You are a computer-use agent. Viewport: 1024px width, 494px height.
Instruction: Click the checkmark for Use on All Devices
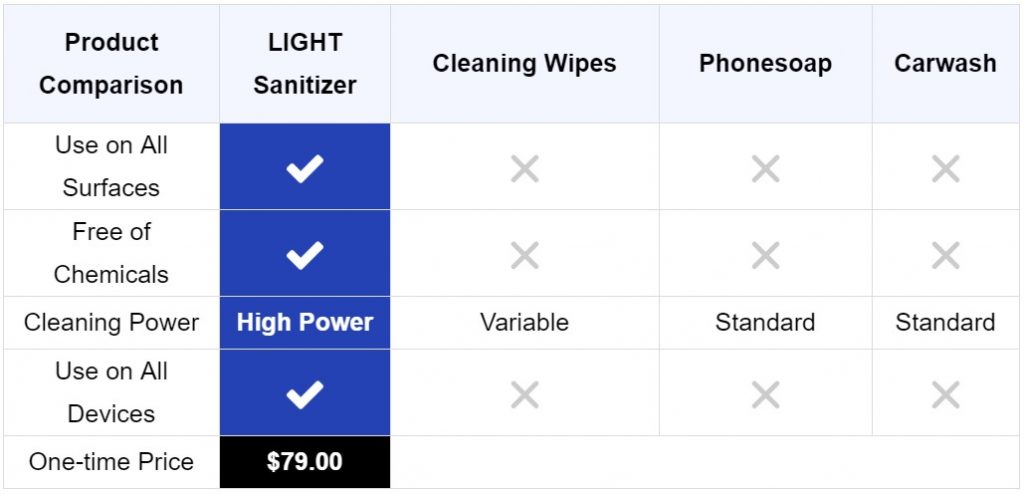(304, 394)
